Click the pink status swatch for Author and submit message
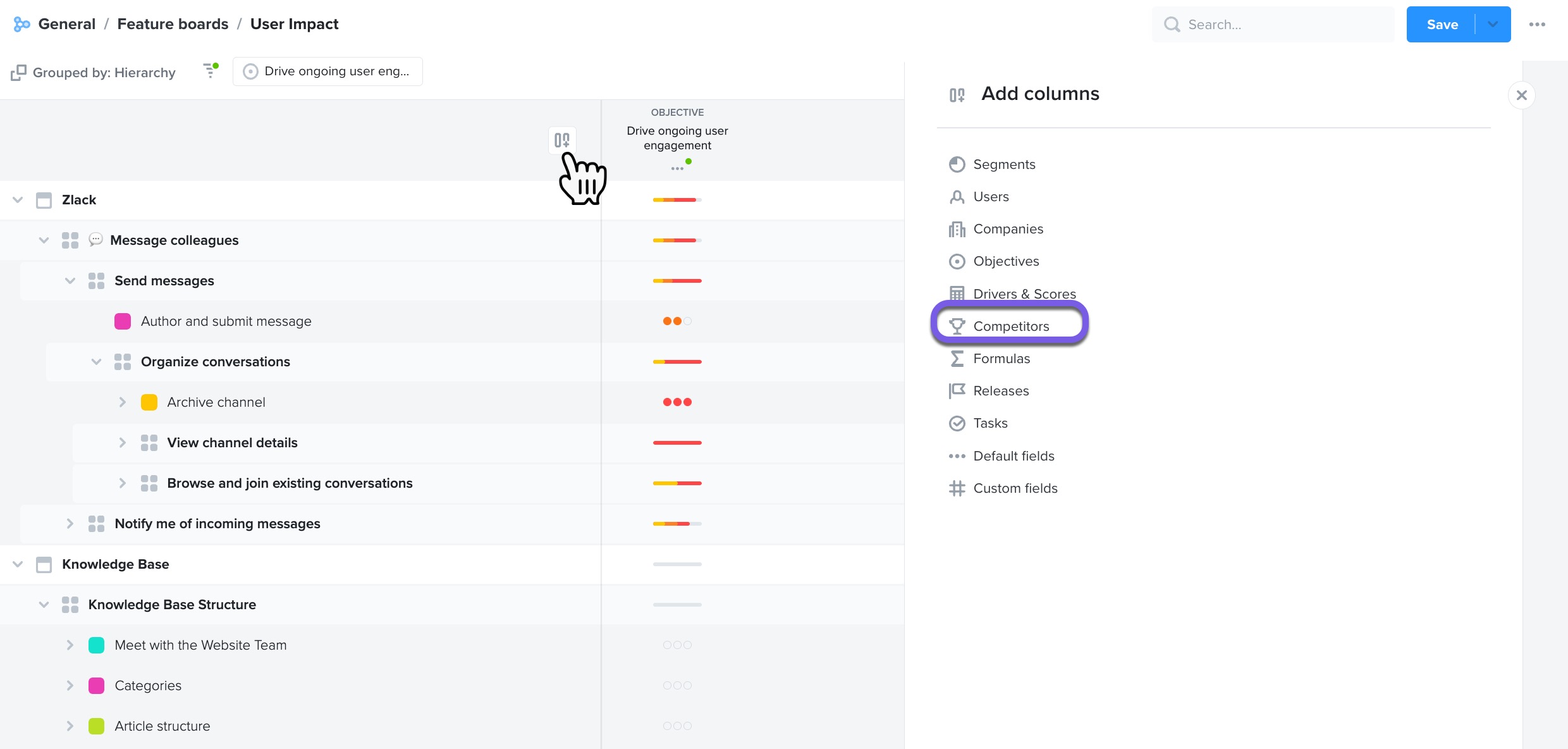 123,321
